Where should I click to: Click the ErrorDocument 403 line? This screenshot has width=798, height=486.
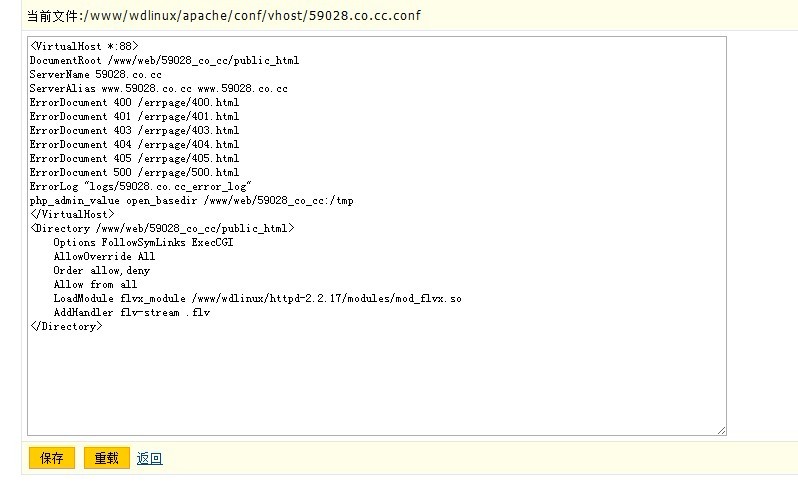(x=134, y=130)
